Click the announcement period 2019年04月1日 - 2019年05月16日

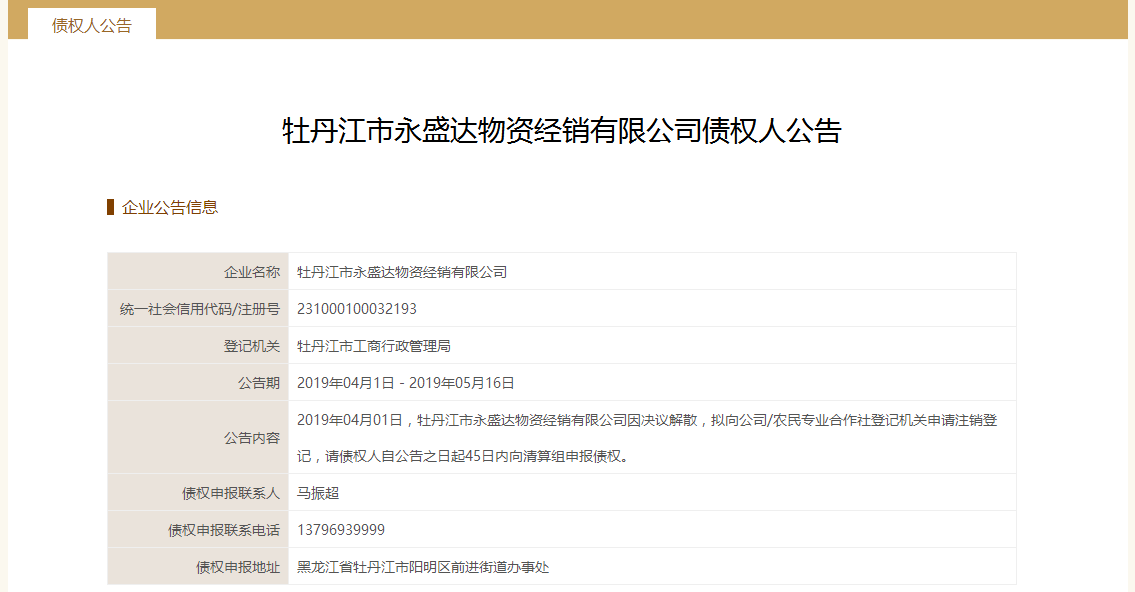[406, 383]
